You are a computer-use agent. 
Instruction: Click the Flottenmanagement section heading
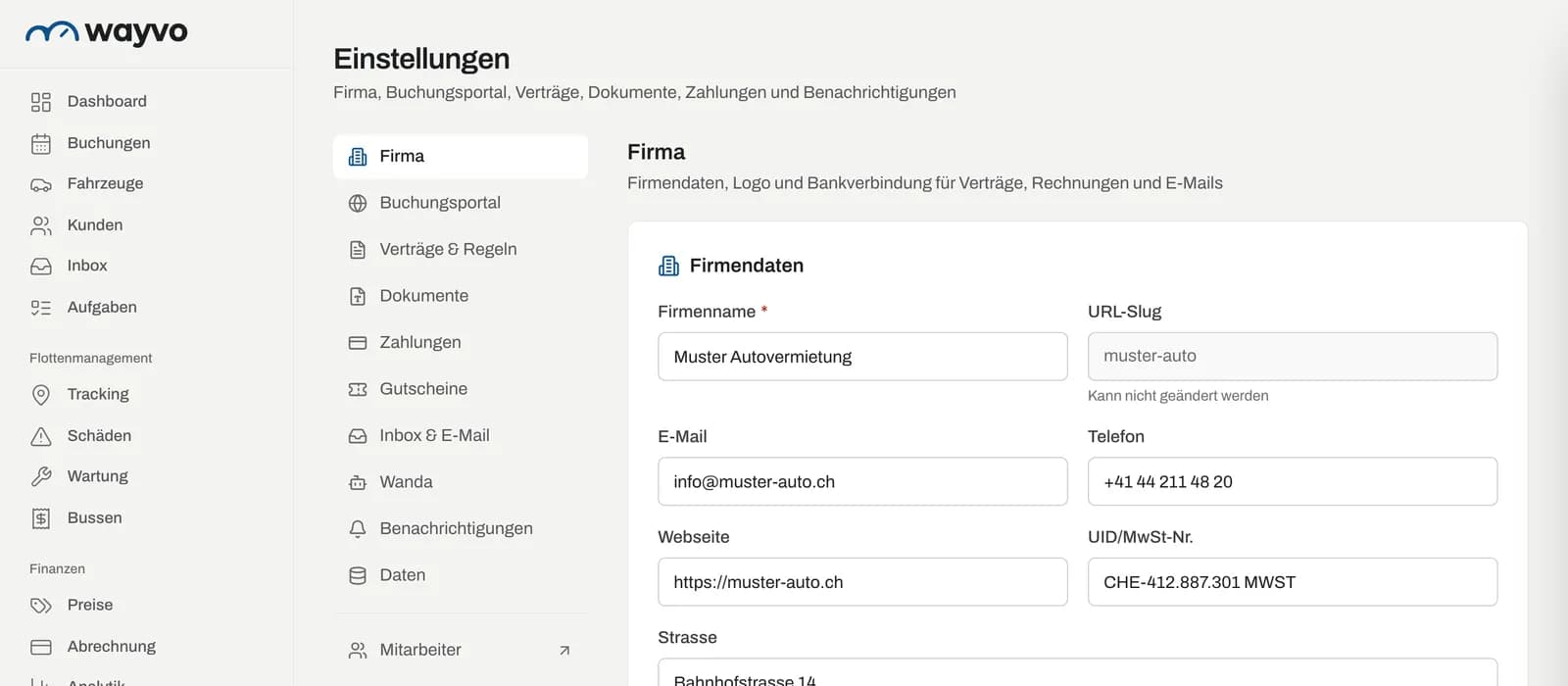[91, 359]
